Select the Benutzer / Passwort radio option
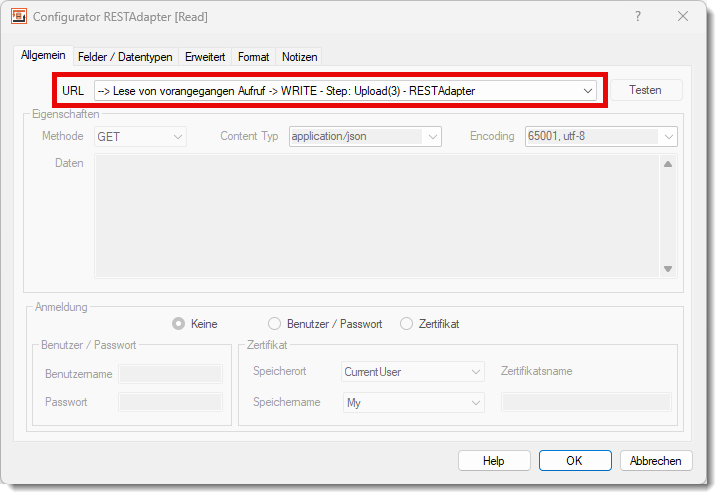722x499 pixels. coord(275,324)
